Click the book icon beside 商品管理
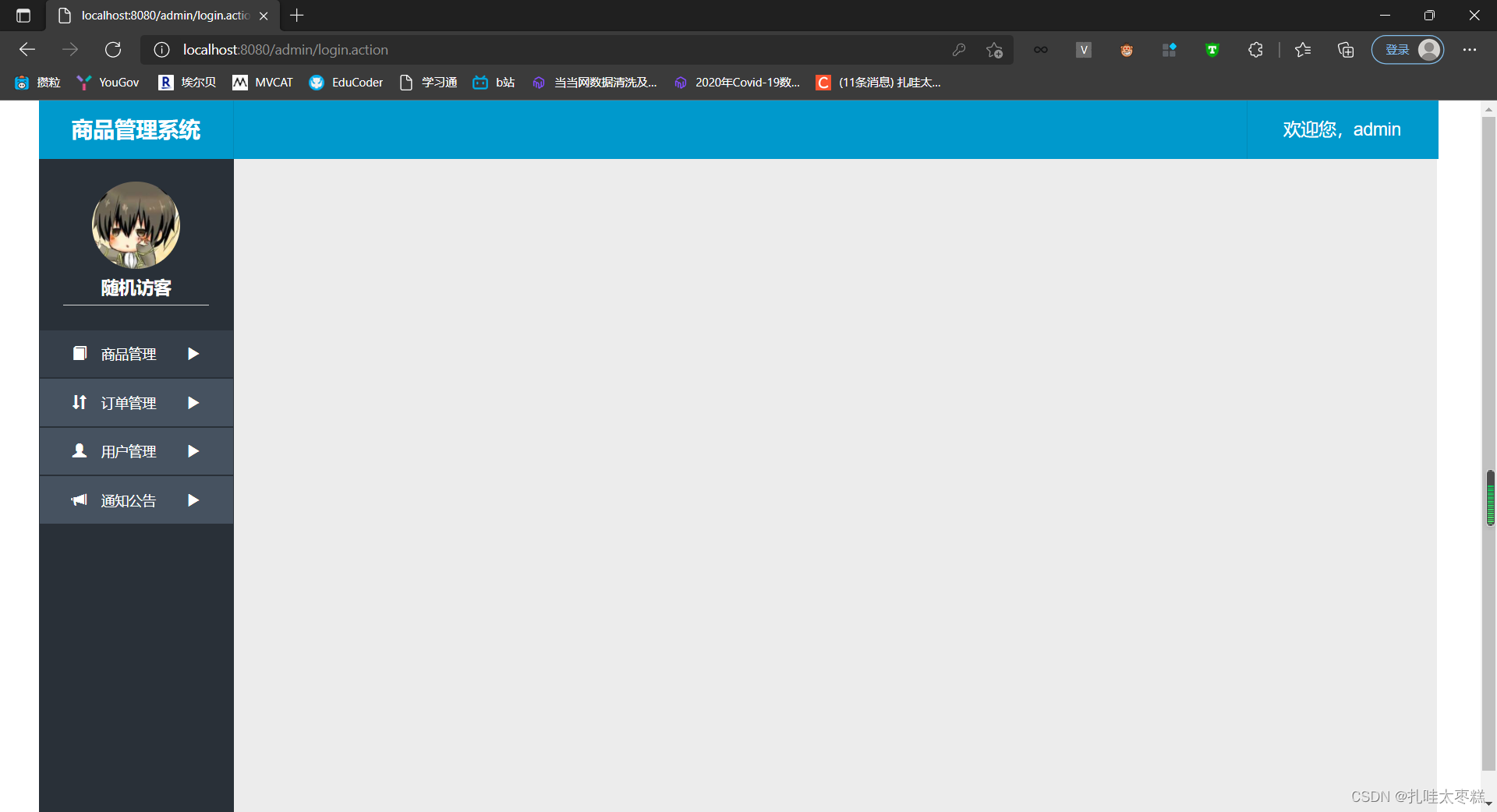Screen dimensions: 1497x812 pyautogui.click(x=80, y=353)
